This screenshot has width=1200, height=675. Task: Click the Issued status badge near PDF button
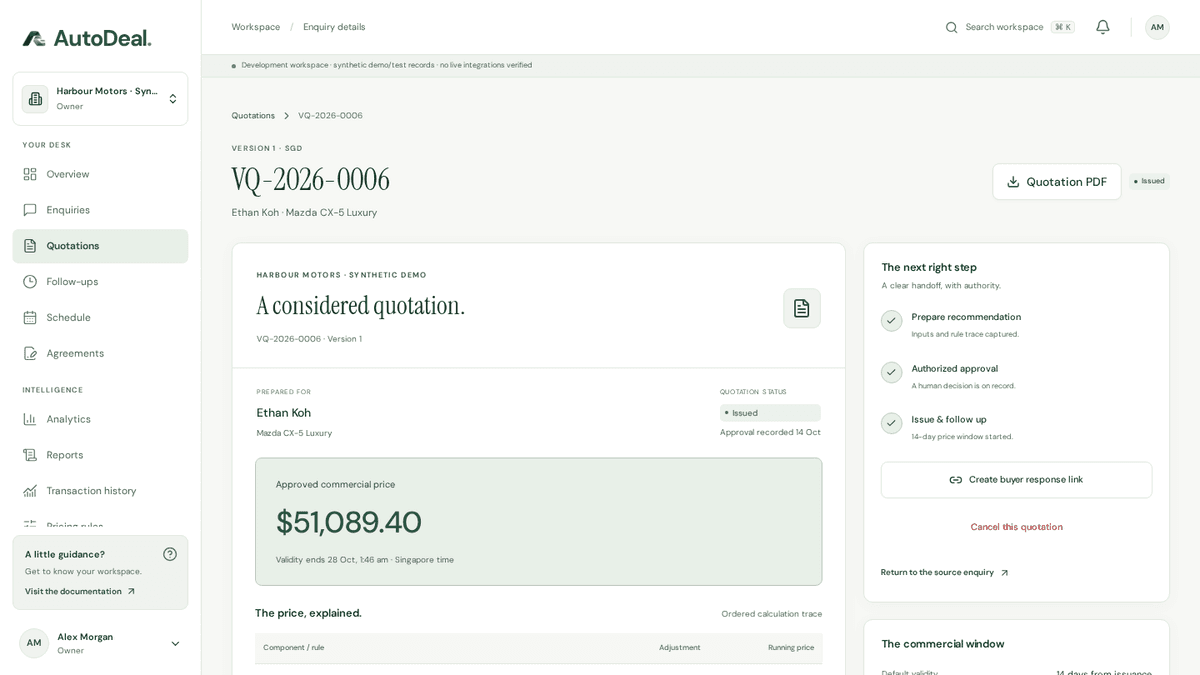(1150, 181)
